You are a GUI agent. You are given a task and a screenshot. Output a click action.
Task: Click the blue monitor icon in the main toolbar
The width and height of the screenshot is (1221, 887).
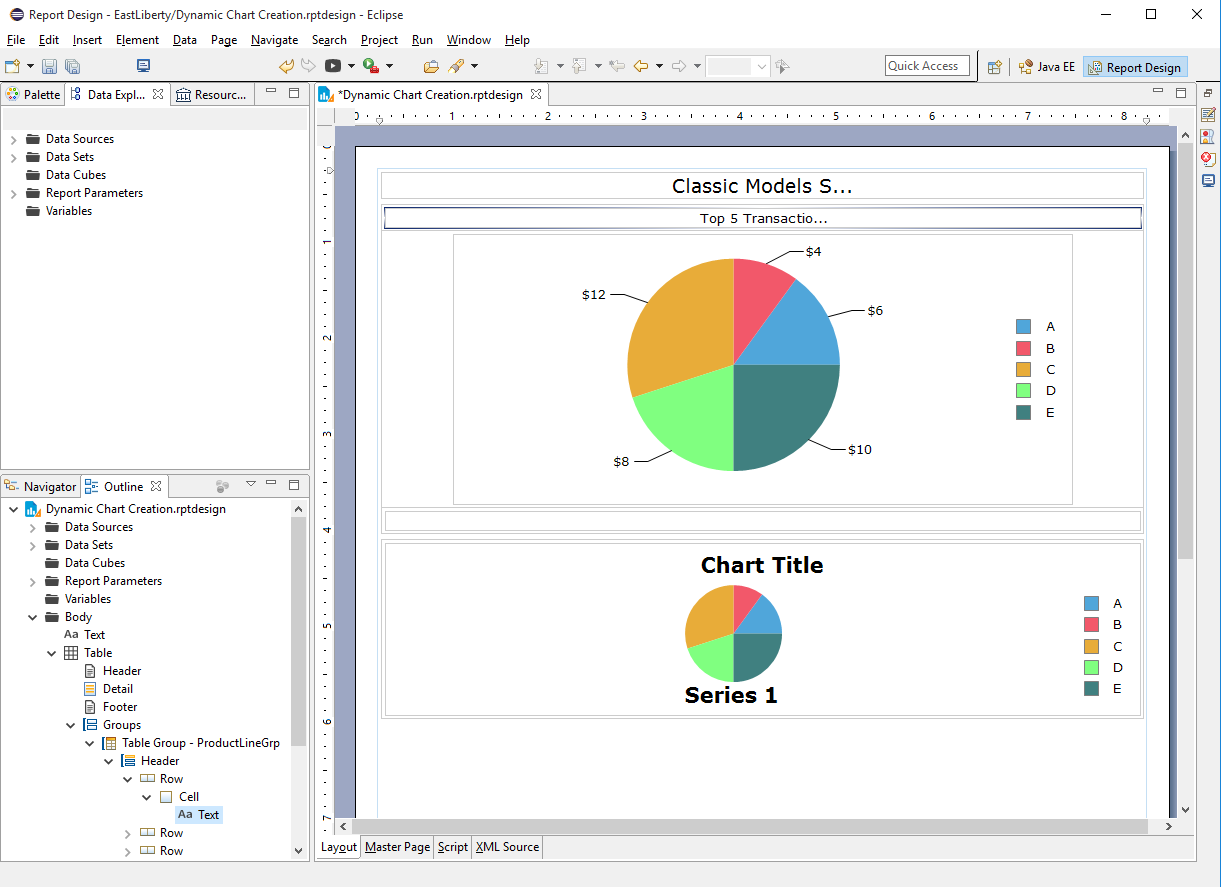(143, 66)
